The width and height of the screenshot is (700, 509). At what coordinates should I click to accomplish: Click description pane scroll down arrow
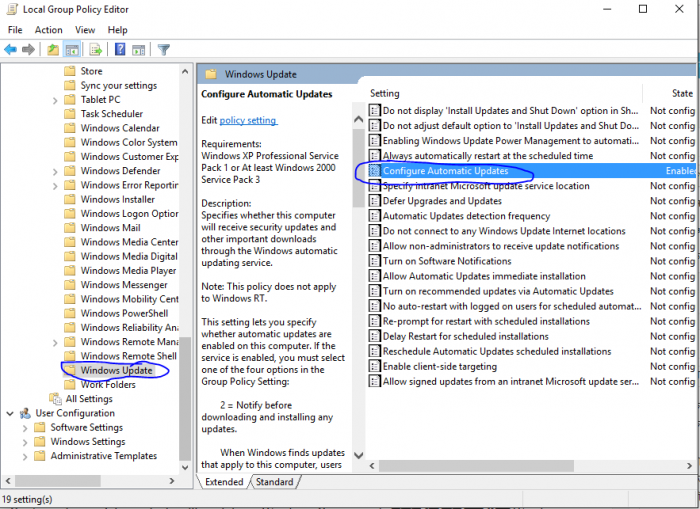(x=358, y=455)
